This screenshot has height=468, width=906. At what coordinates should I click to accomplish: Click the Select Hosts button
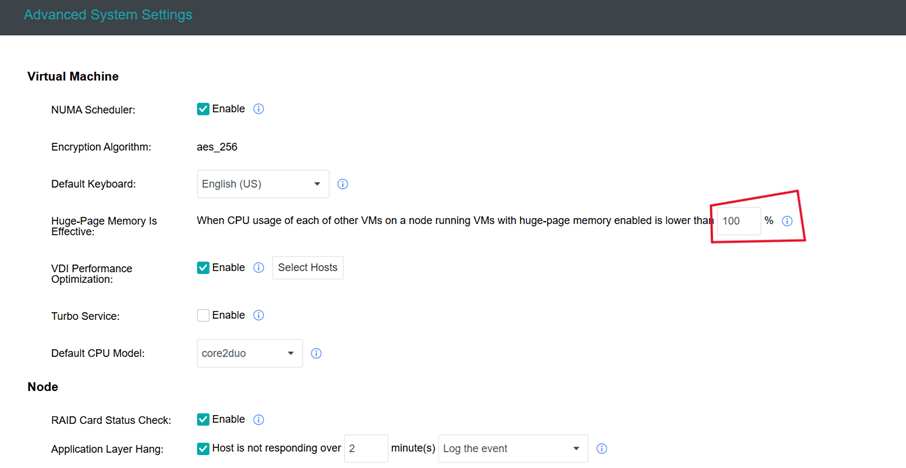pos(307,268)
